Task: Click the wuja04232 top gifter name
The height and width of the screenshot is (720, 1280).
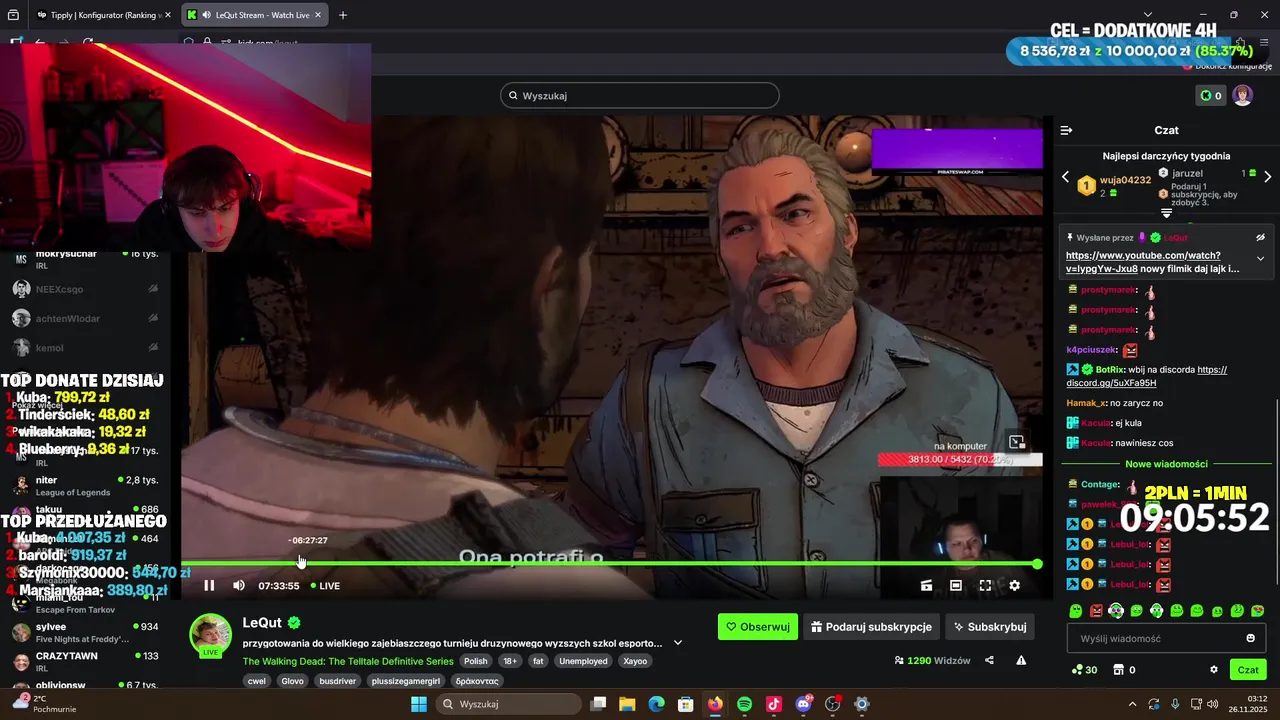Action: point(1125,180)
